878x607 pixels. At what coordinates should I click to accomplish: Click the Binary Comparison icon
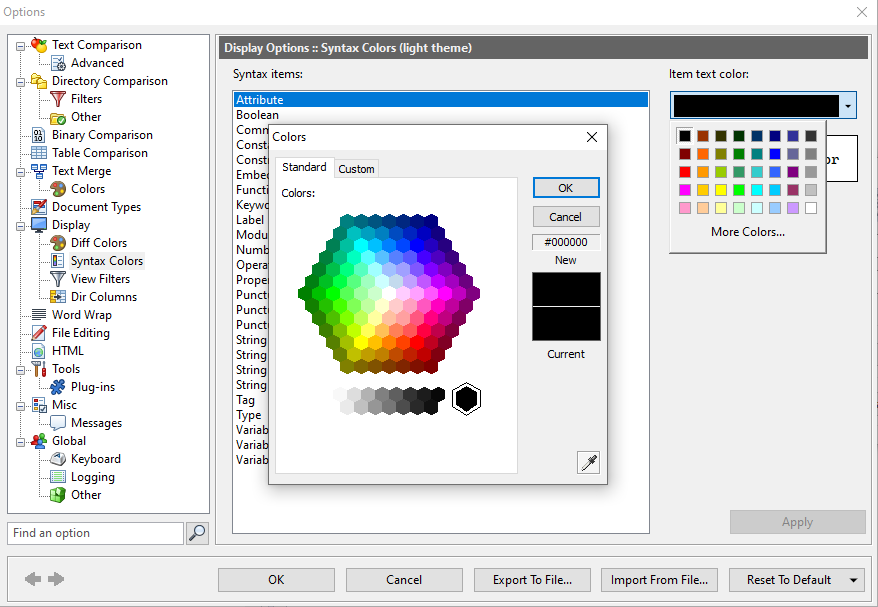39,135
